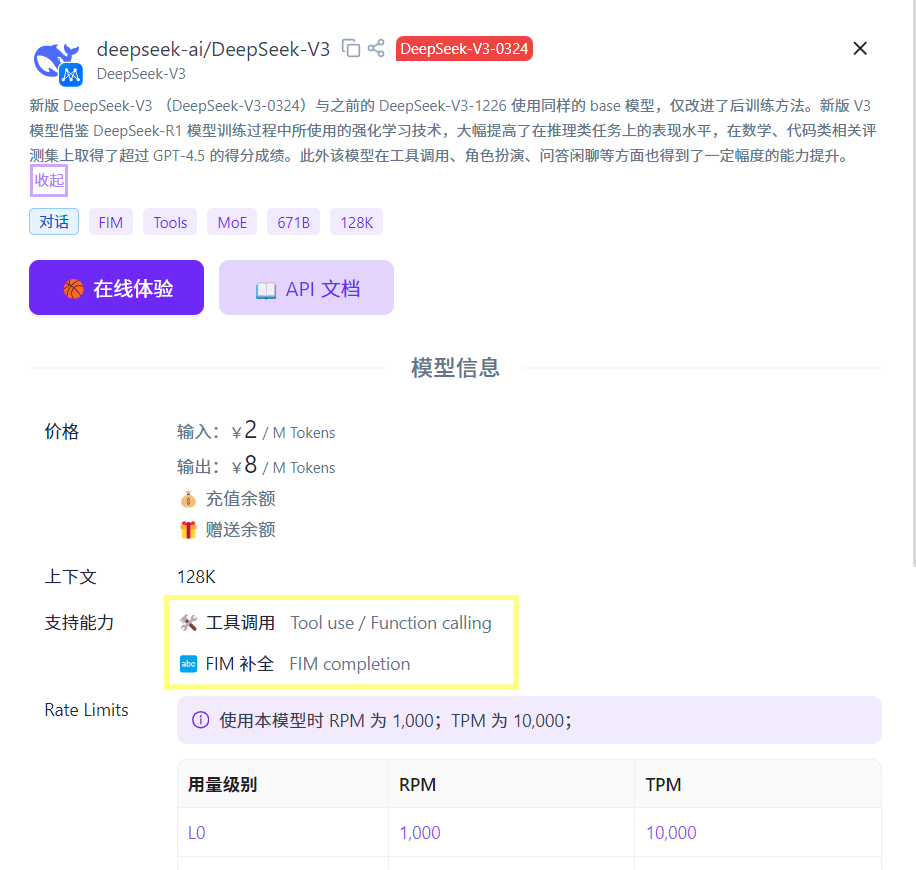Select the MoE tag
The image size is (916, 870).
(232, 222)
